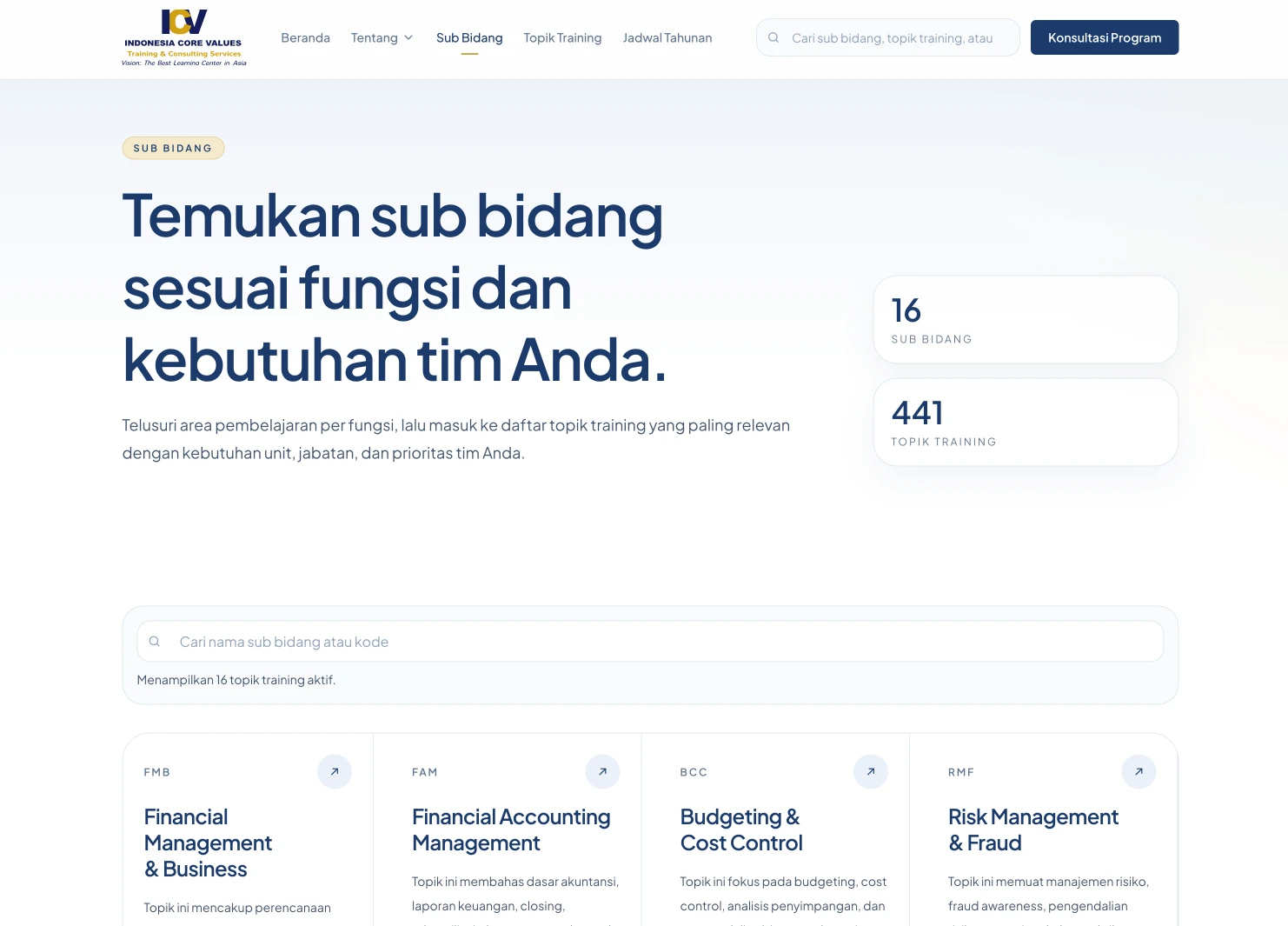
Task: Click the SUB BIDANG badge above the headline
Action: click(x=173, y=148)
